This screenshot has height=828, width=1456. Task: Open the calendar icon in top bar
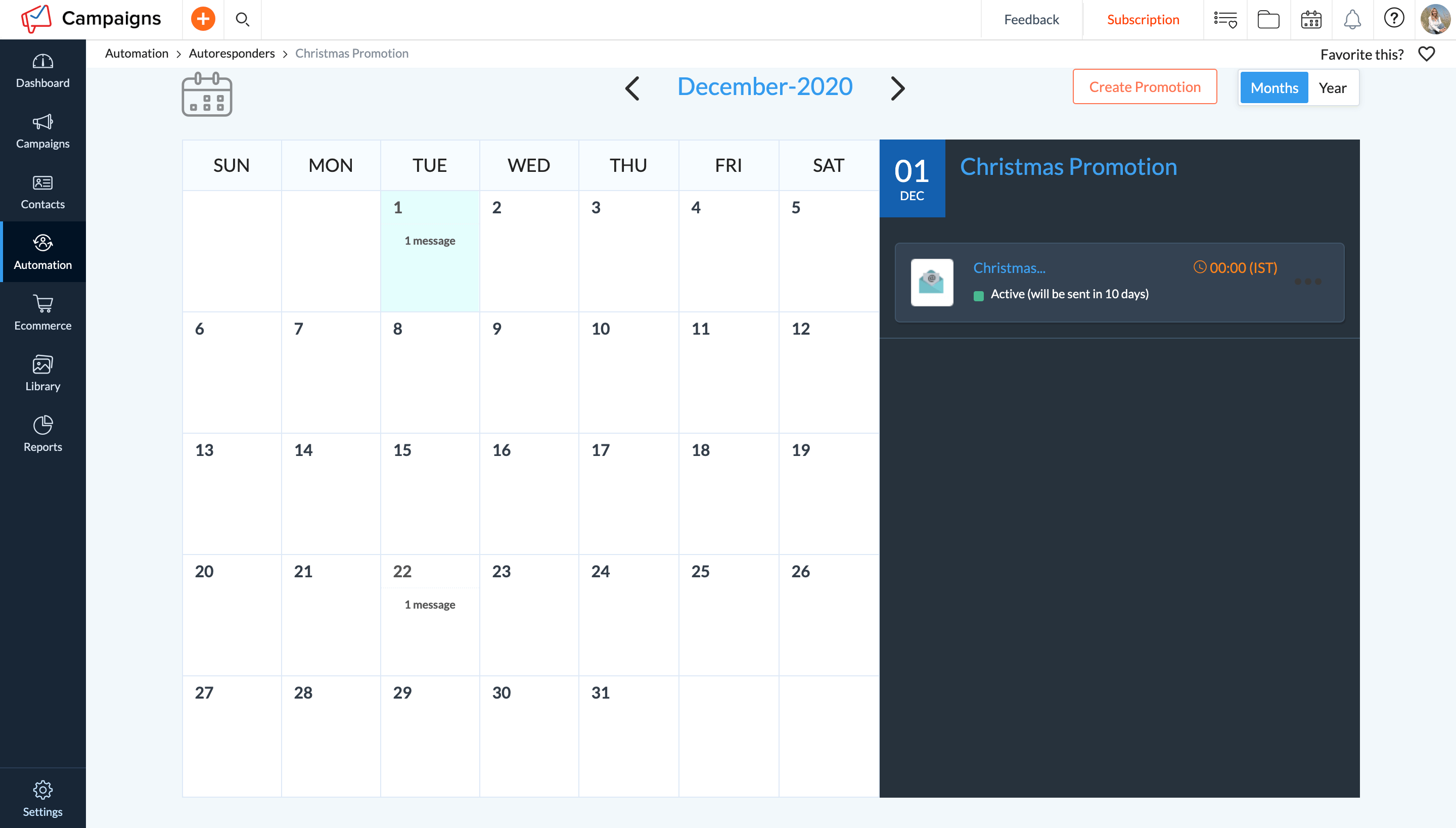(x=1311, y=19)
